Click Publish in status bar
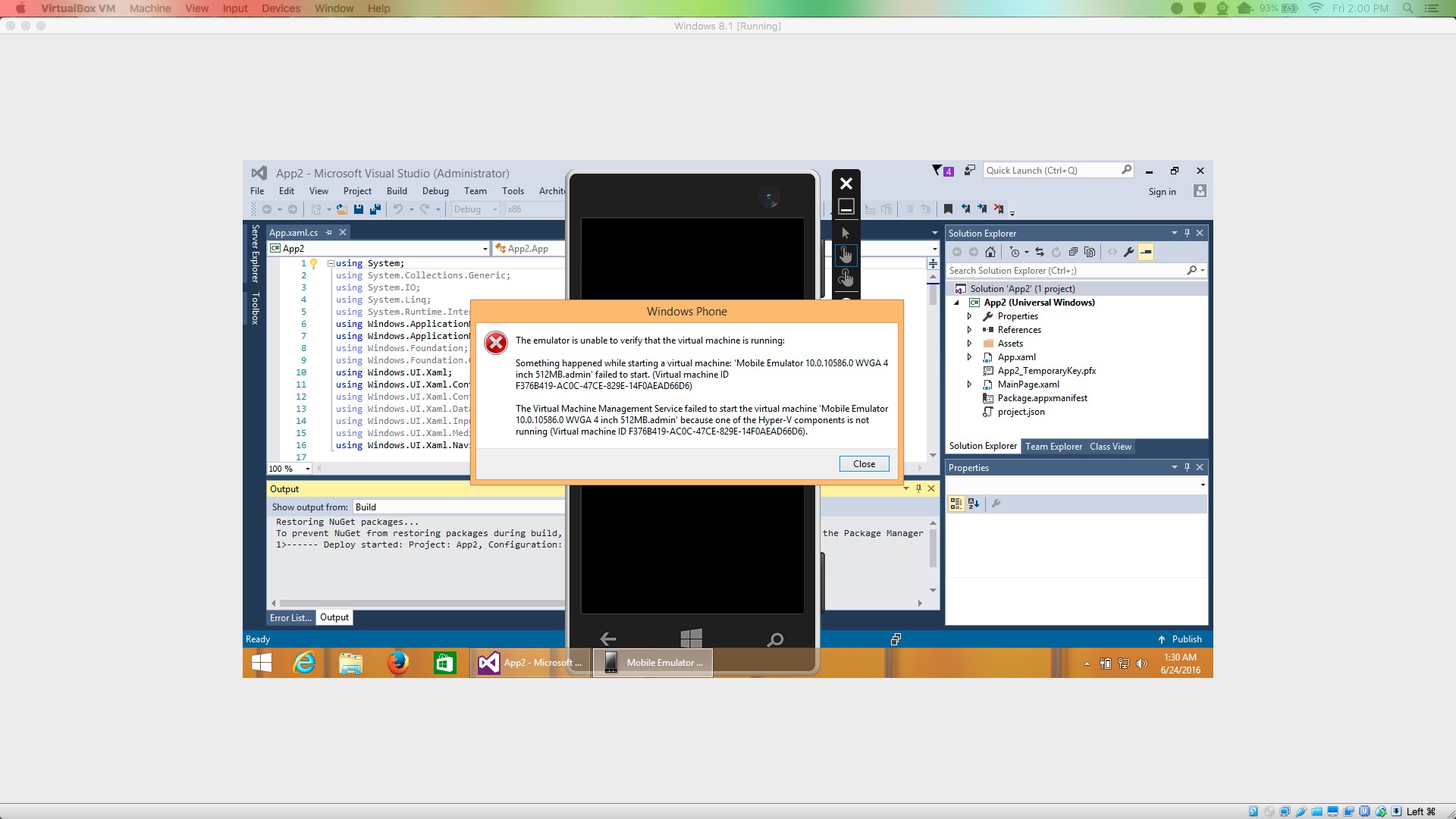 [x=1180, y=639]
